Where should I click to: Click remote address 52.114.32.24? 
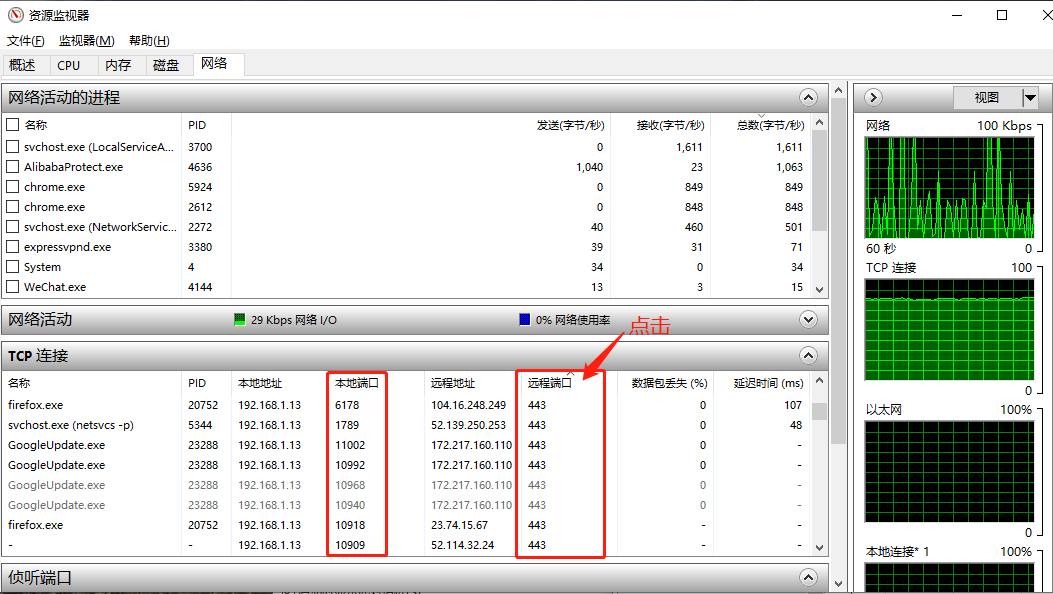[x=462, y=545]
